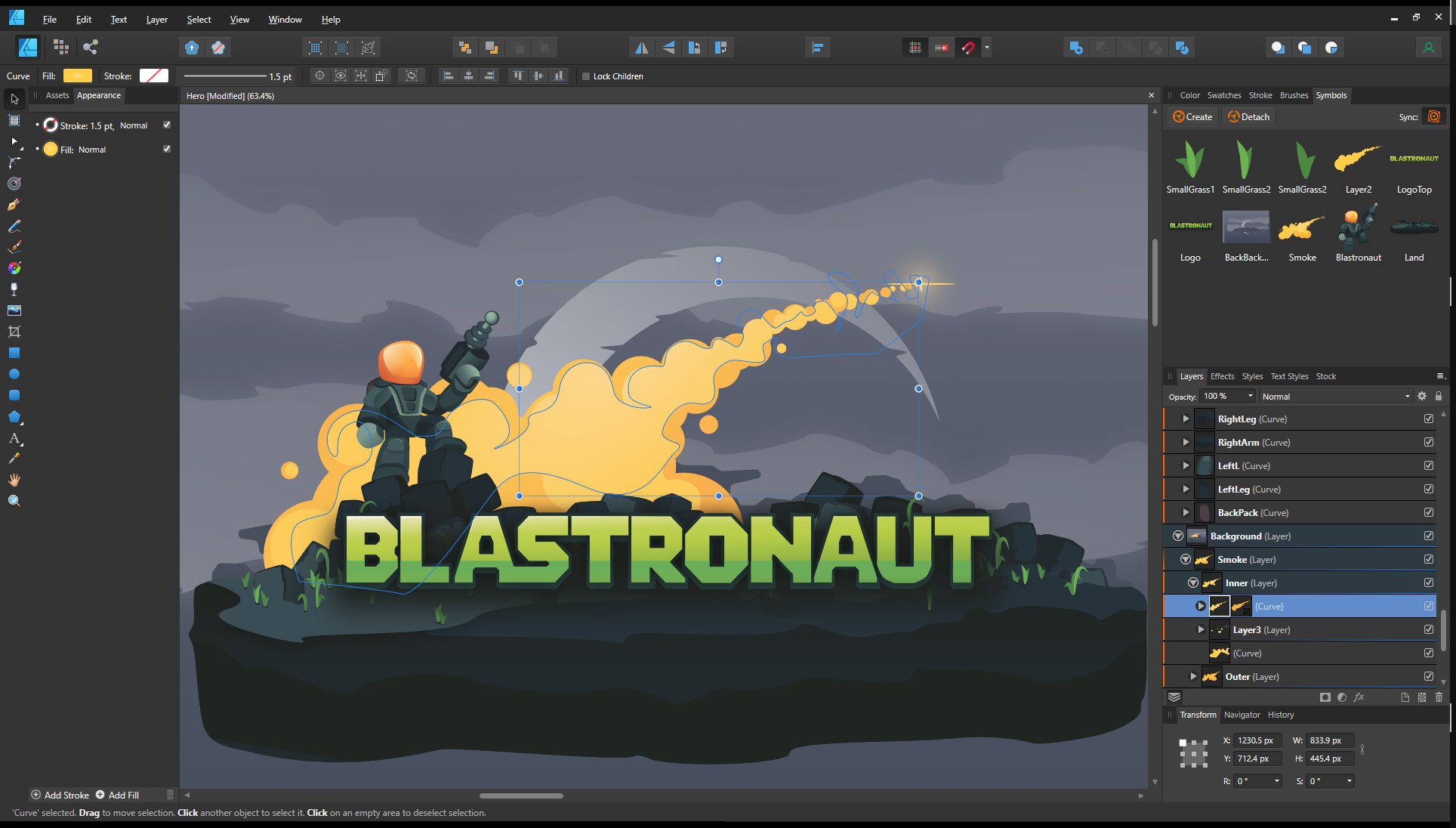This screenshot has height=828, width=1456.
Task: Switch to the Effects tab
Action: 1222,376
